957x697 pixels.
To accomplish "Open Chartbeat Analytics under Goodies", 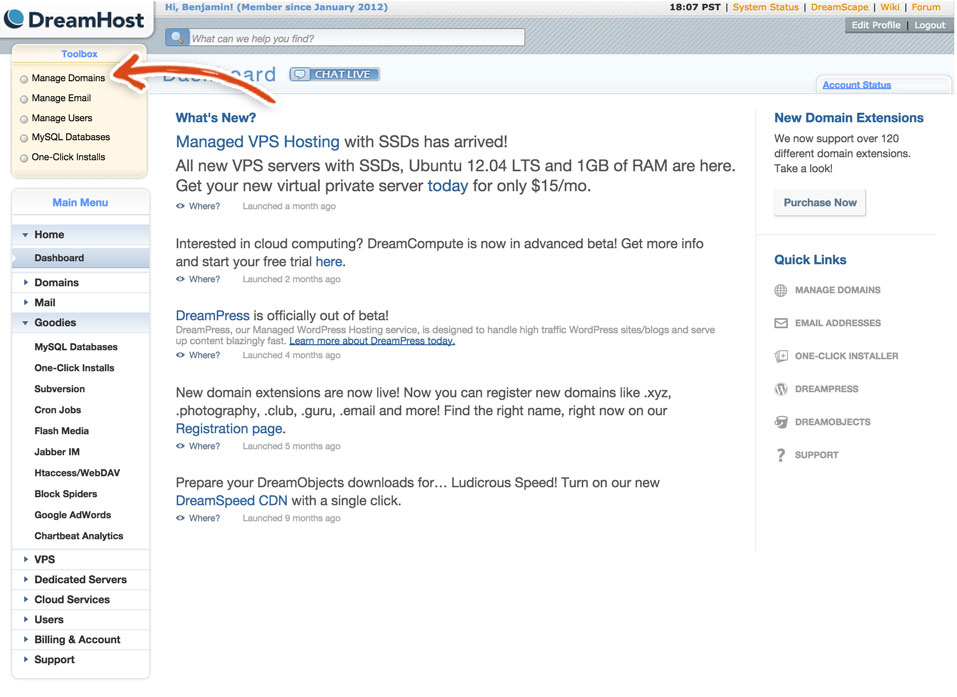I will [x=79, y=536].
